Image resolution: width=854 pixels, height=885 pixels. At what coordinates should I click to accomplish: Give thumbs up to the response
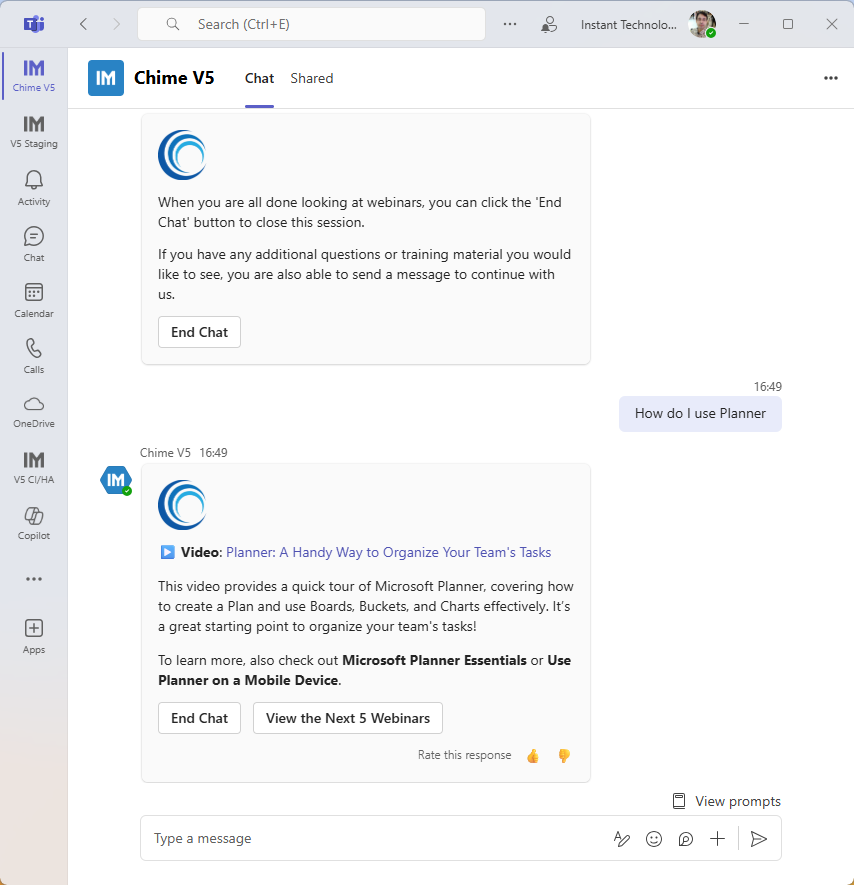(533, 756)
